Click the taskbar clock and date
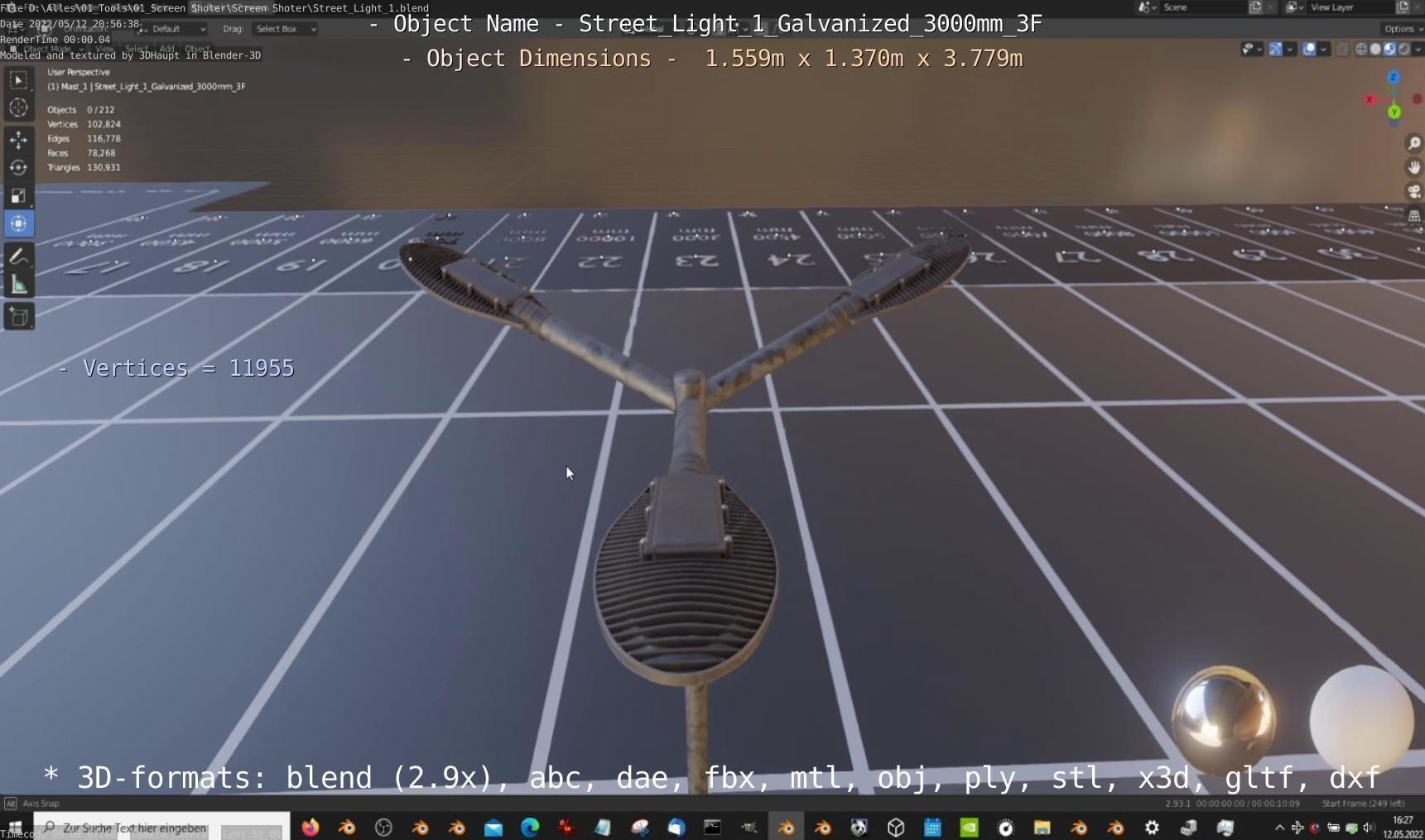1425x840 pixels. (1403, 828)
